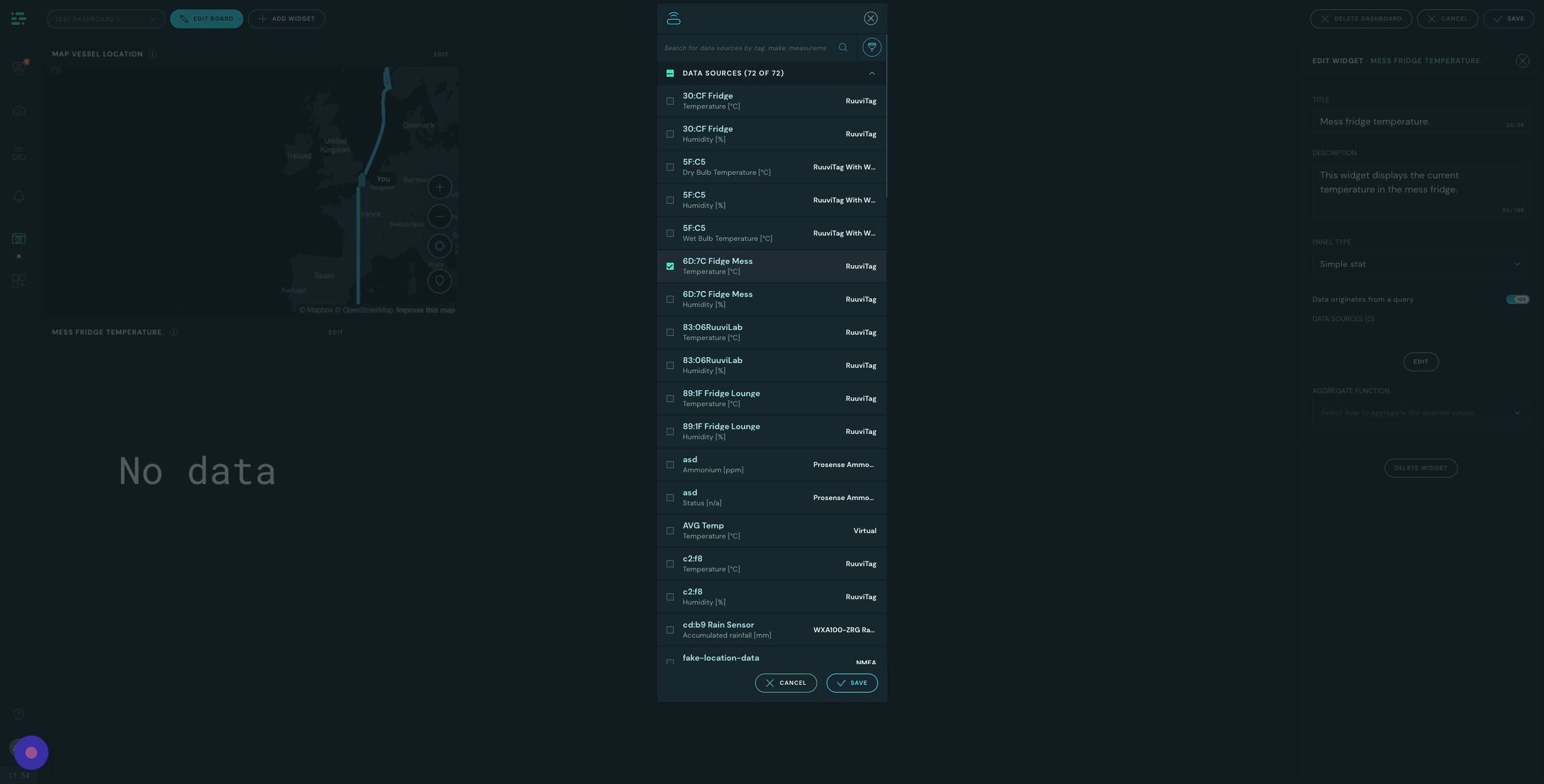Screen dimensions: 1544x784
Task: Open the Aggregate Function dropdown
Action: click(x=1419, y=413)
